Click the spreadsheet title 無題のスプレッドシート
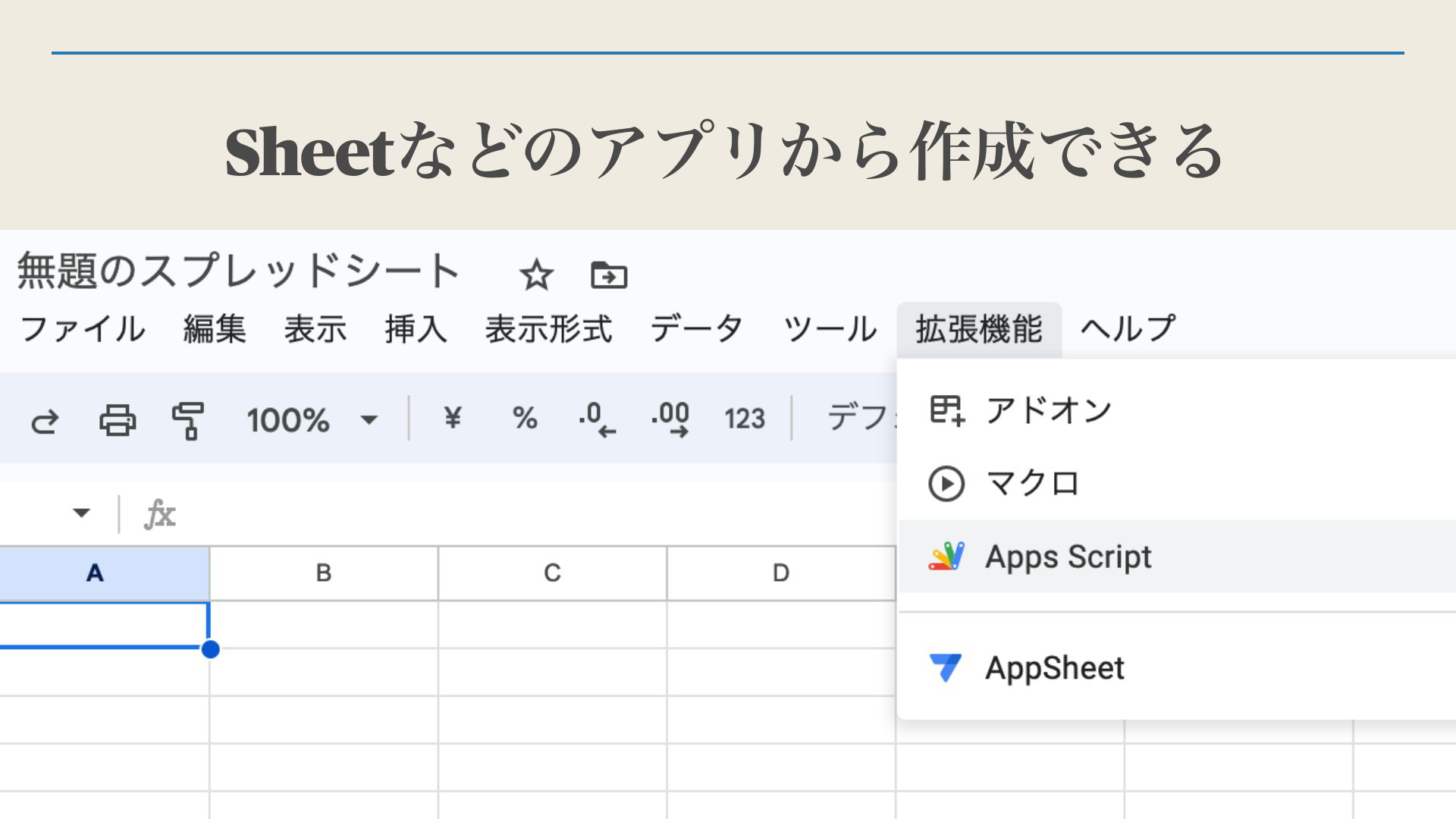 [238, 271]
